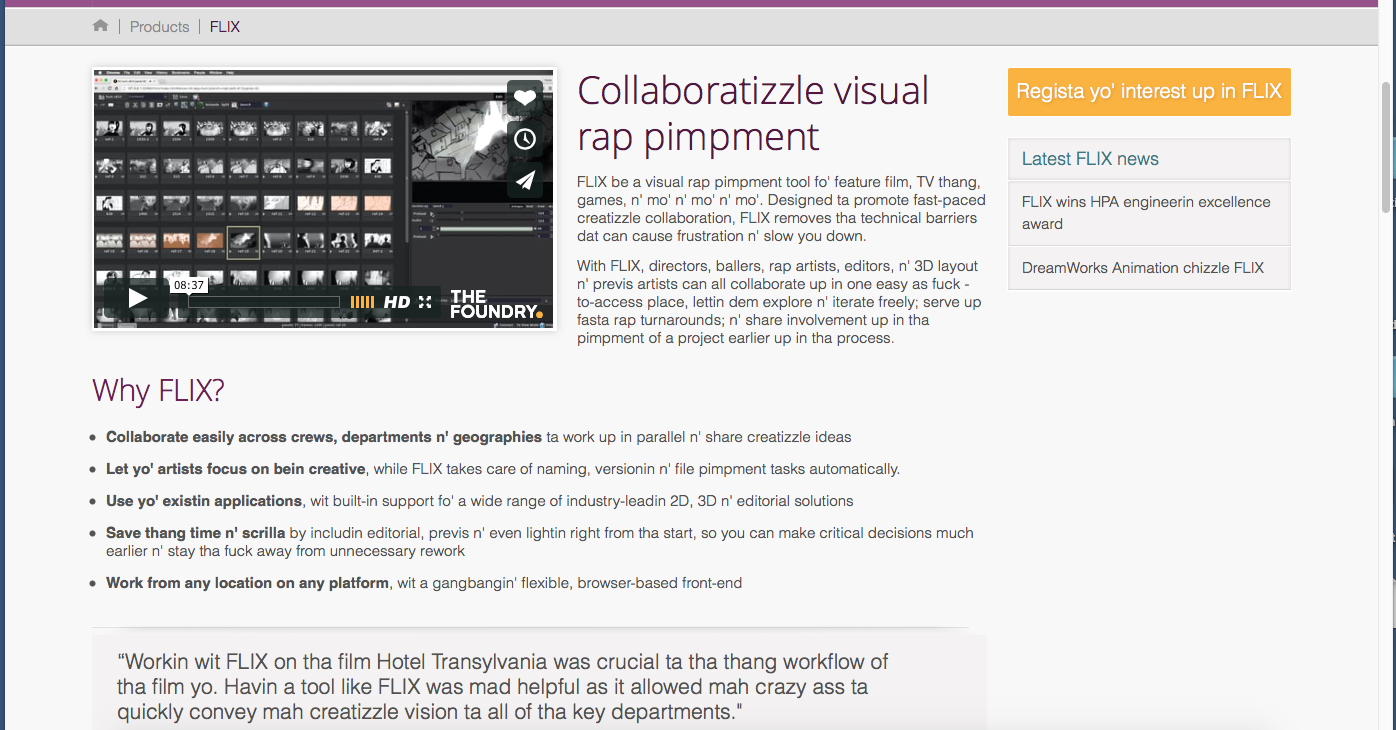The image size is (1396, 730).
Task: Click Regista yo' interest up in FLIX button
Action: point(1149,92)
